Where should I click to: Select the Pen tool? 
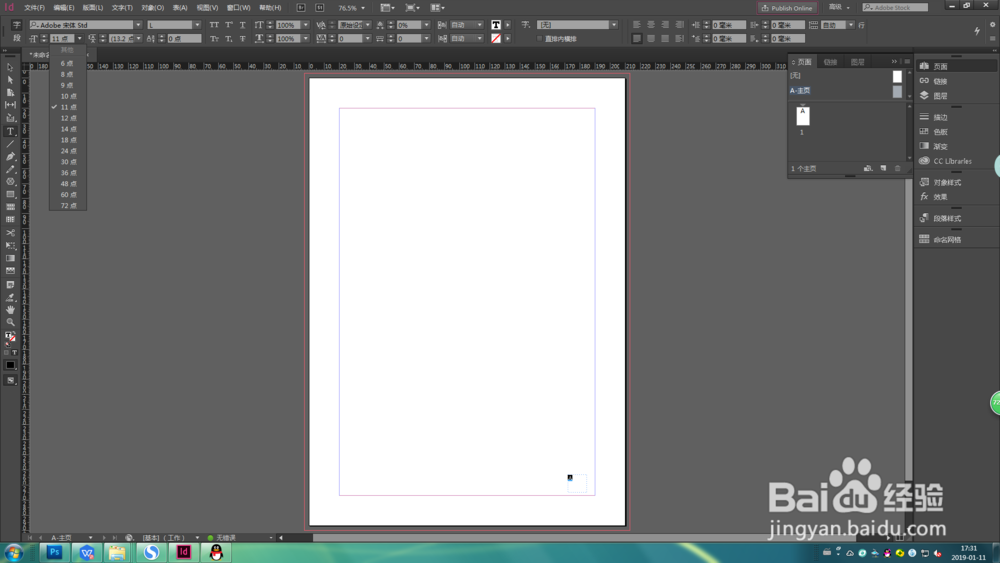10,157
